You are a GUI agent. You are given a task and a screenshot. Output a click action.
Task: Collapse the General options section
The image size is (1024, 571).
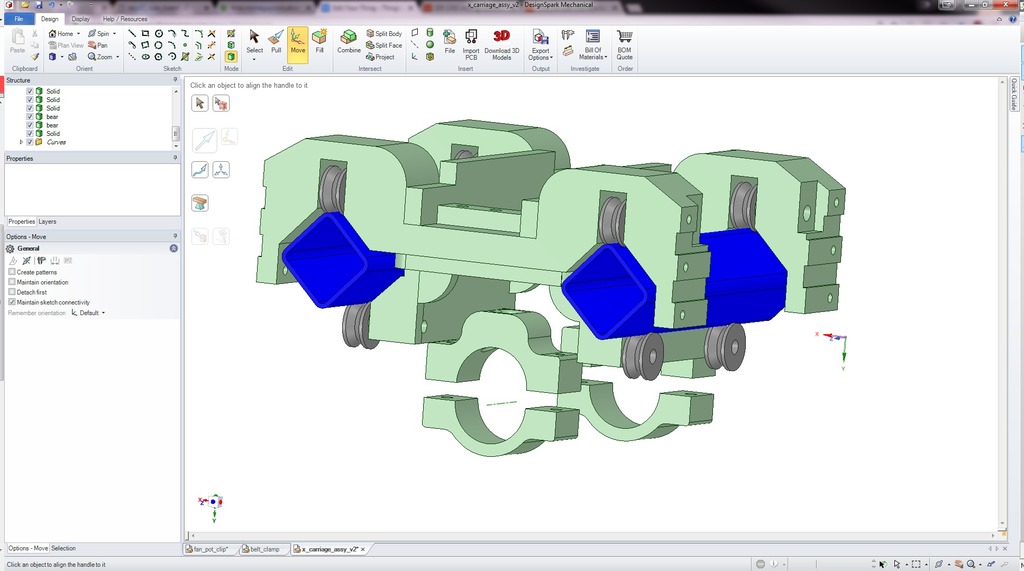[174, 248]
